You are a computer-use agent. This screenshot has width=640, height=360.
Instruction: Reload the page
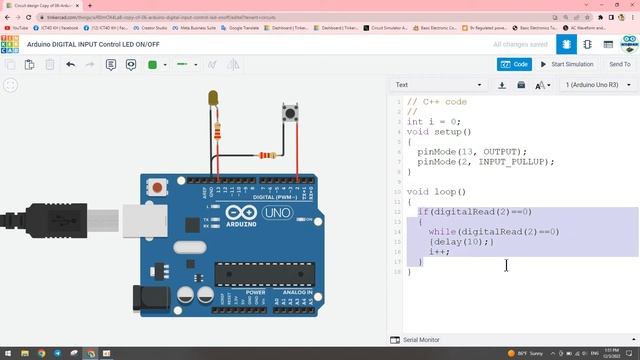coord(29,17)
